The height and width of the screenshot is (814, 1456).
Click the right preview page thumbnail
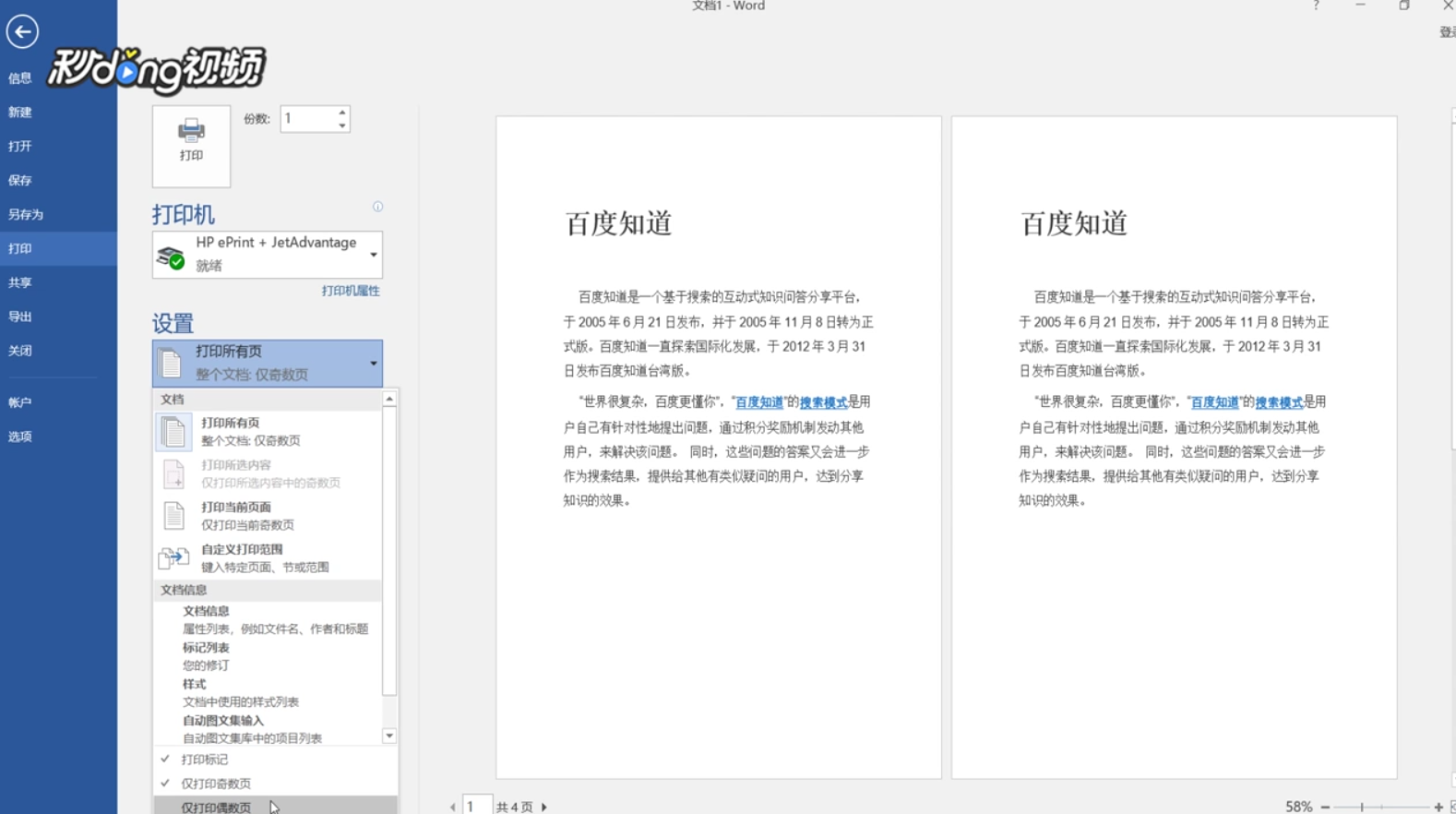1175,448
